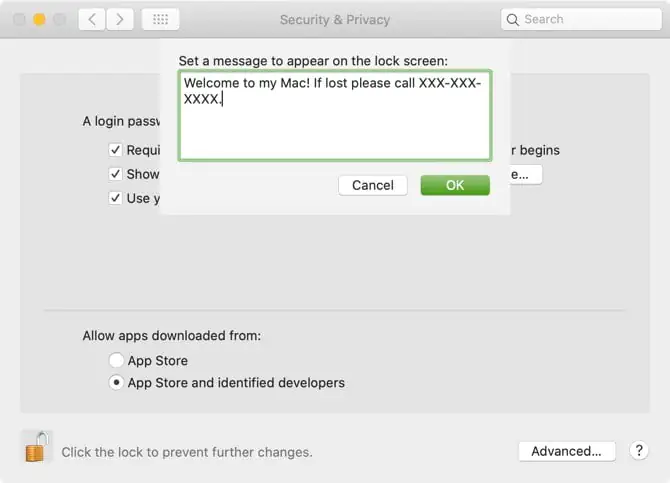Viewport: 670px width, 483px height.
Task: Click the forward navigation arrow
Action: point(121,19)
